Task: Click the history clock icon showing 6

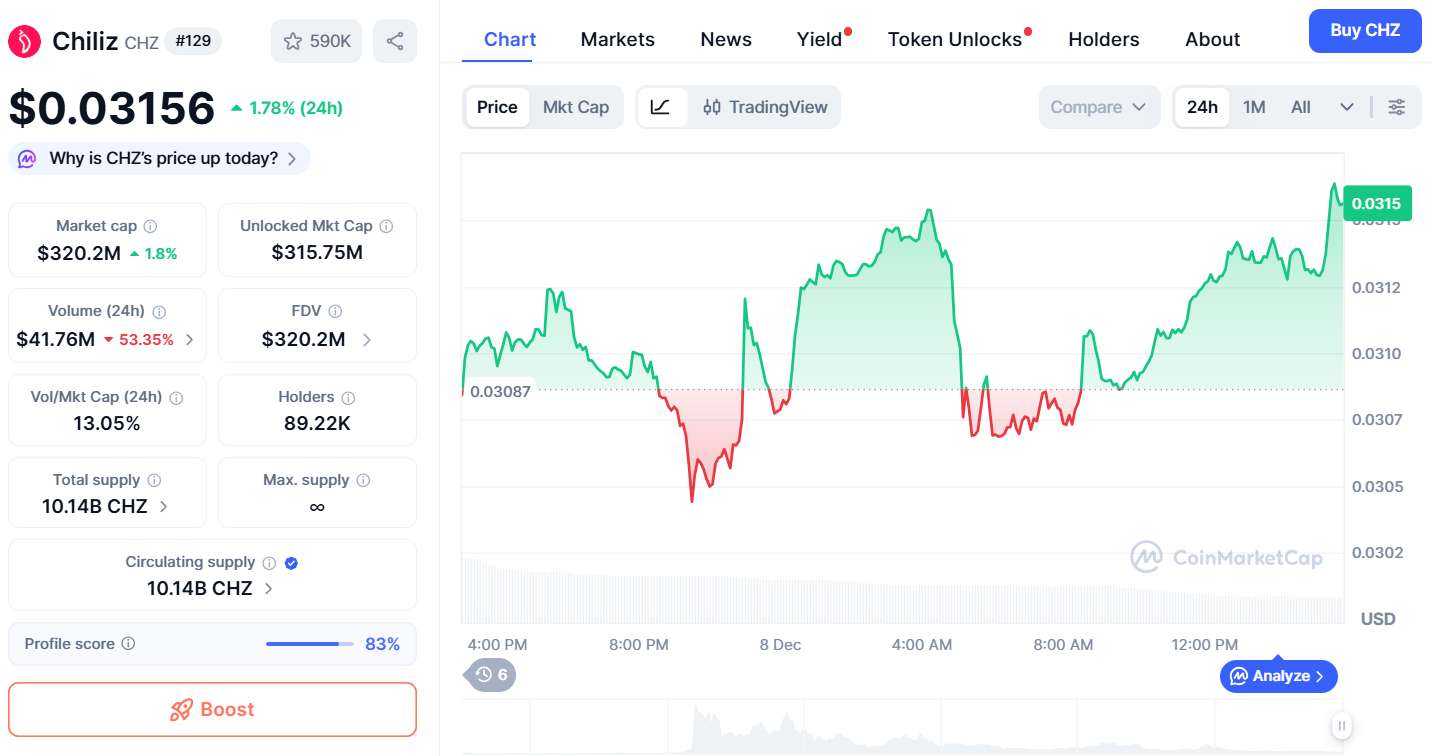Action: pos(489,675)
